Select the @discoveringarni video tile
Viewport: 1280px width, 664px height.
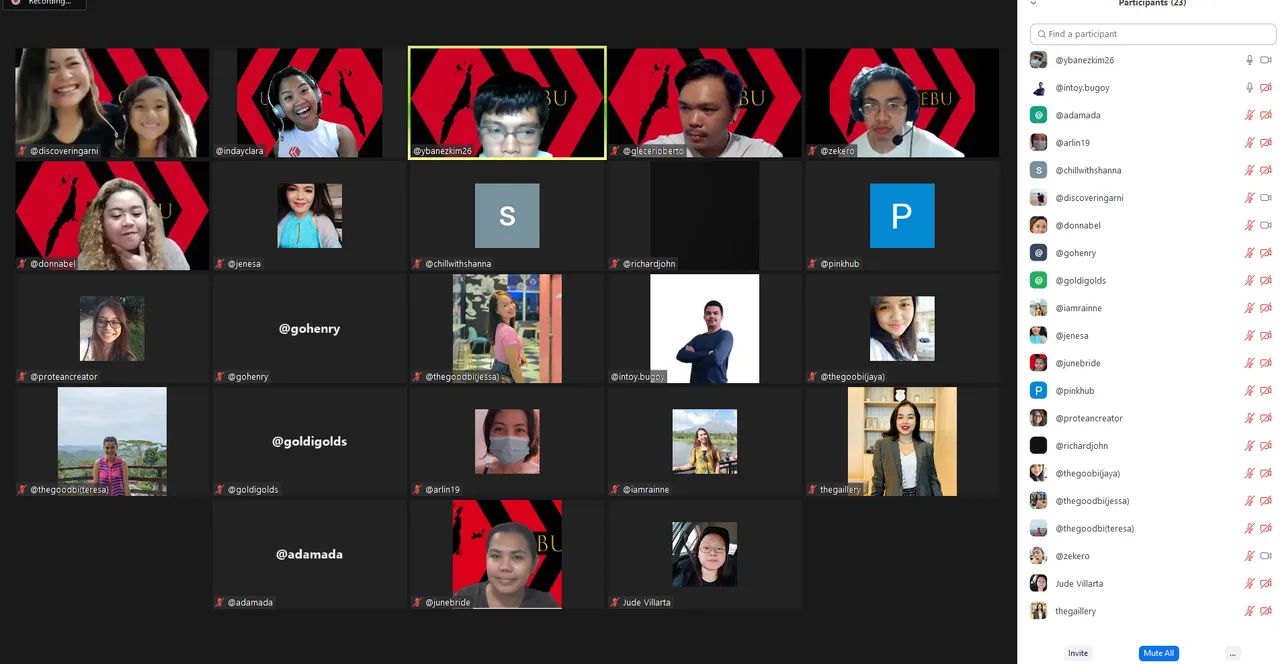tap(112, 103)
